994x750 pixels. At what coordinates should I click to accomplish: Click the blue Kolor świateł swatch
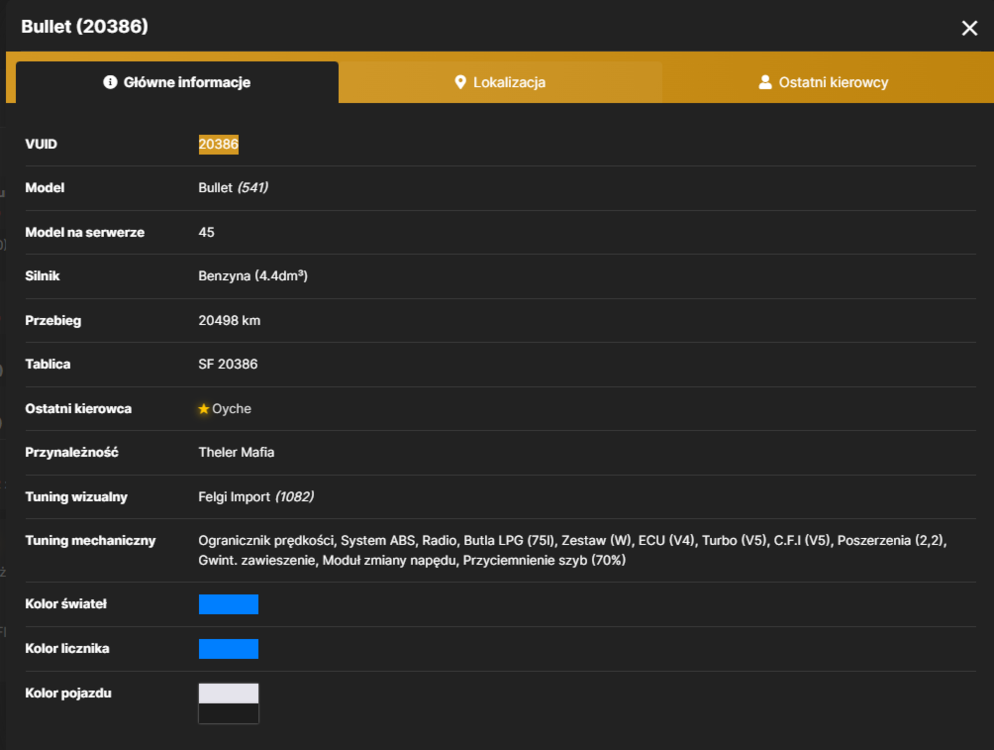tap(228, 604)
